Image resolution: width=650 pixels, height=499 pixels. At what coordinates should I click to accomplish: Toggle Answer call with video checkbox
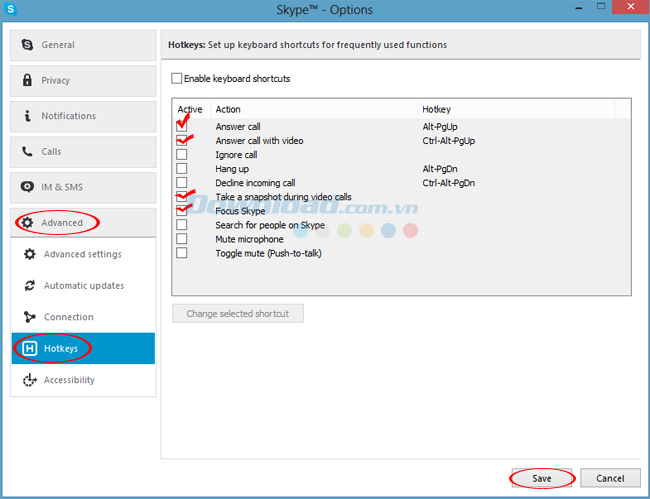pyautogui.click(x=182, y=140)
